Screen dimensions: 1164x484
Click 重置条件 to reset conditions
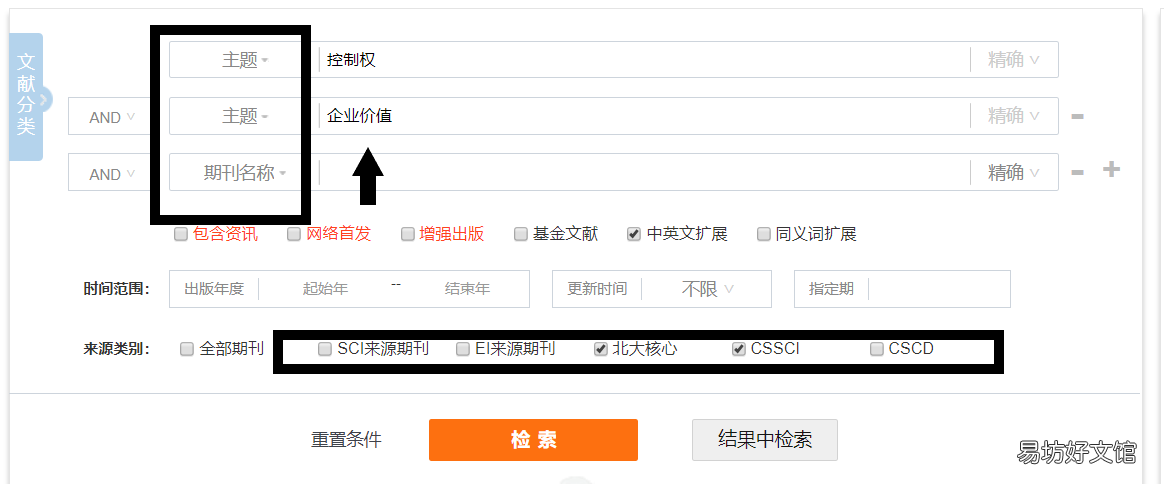(x=346, y=439)
